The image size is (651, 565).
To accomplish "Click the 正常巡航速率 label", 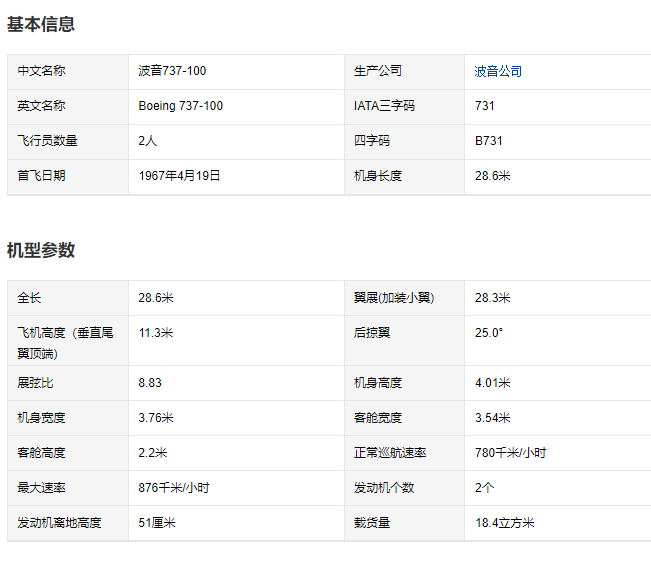I will 390,452.
